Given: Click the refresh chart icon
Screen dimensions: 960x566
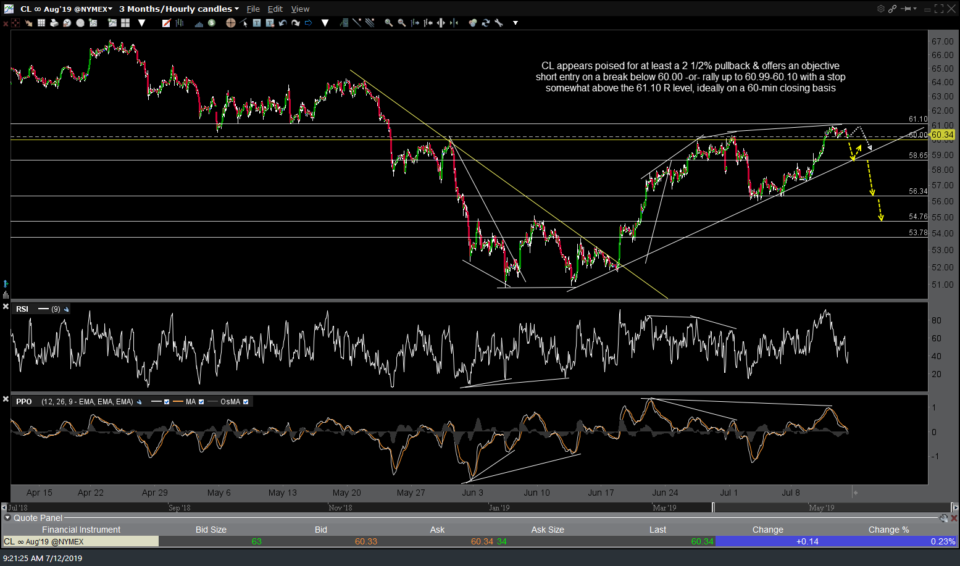Looking at the screenshot, I should pyautogui.click(x=485, y=23).
